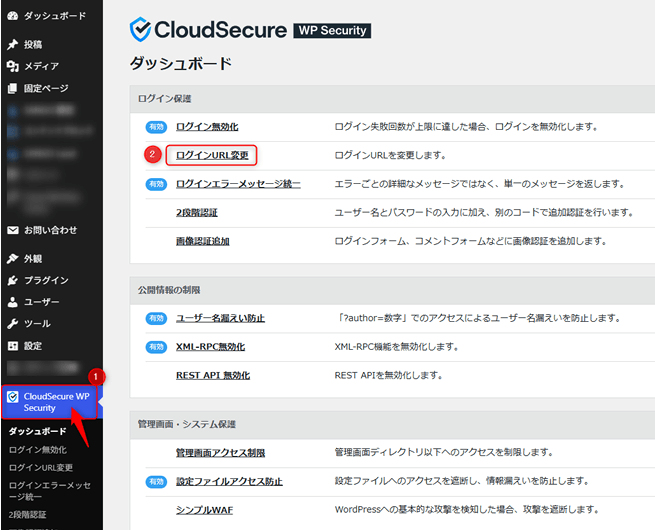Viewport: 655px width, 530px height.
Task: Open the シンプルWAF link
Action: click(205, 510)
